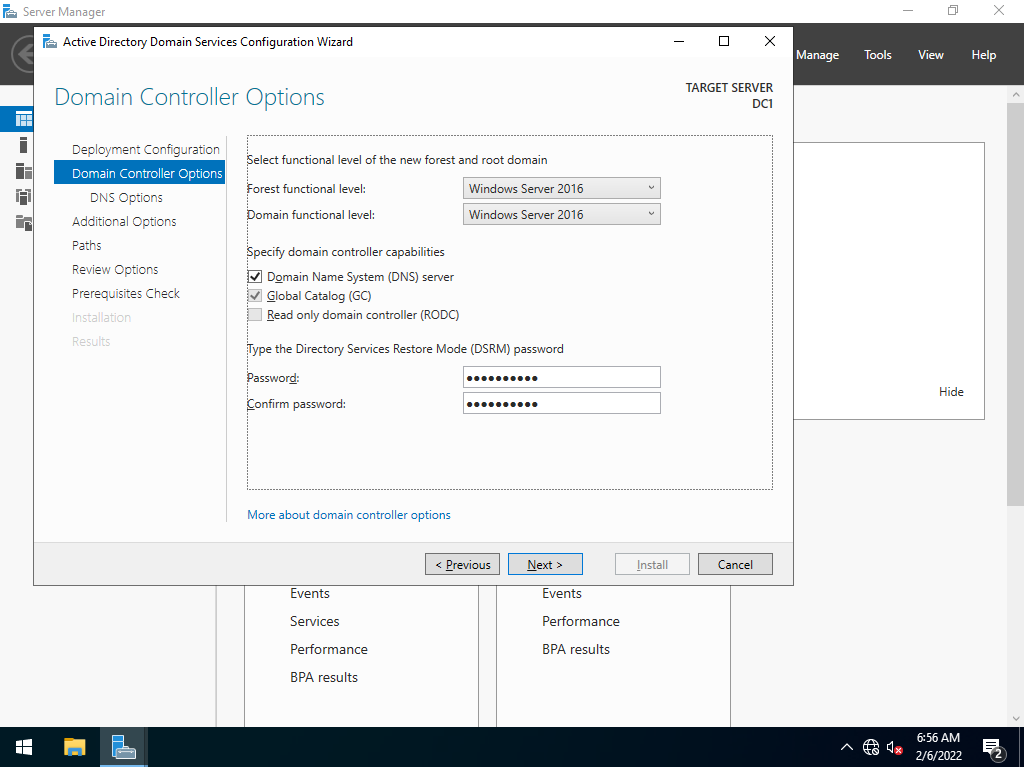Viewport: 1024px width, 767px height.
Task: Click the Server Manager vertical scrollbar thumb
Action: click(1016, 304)
